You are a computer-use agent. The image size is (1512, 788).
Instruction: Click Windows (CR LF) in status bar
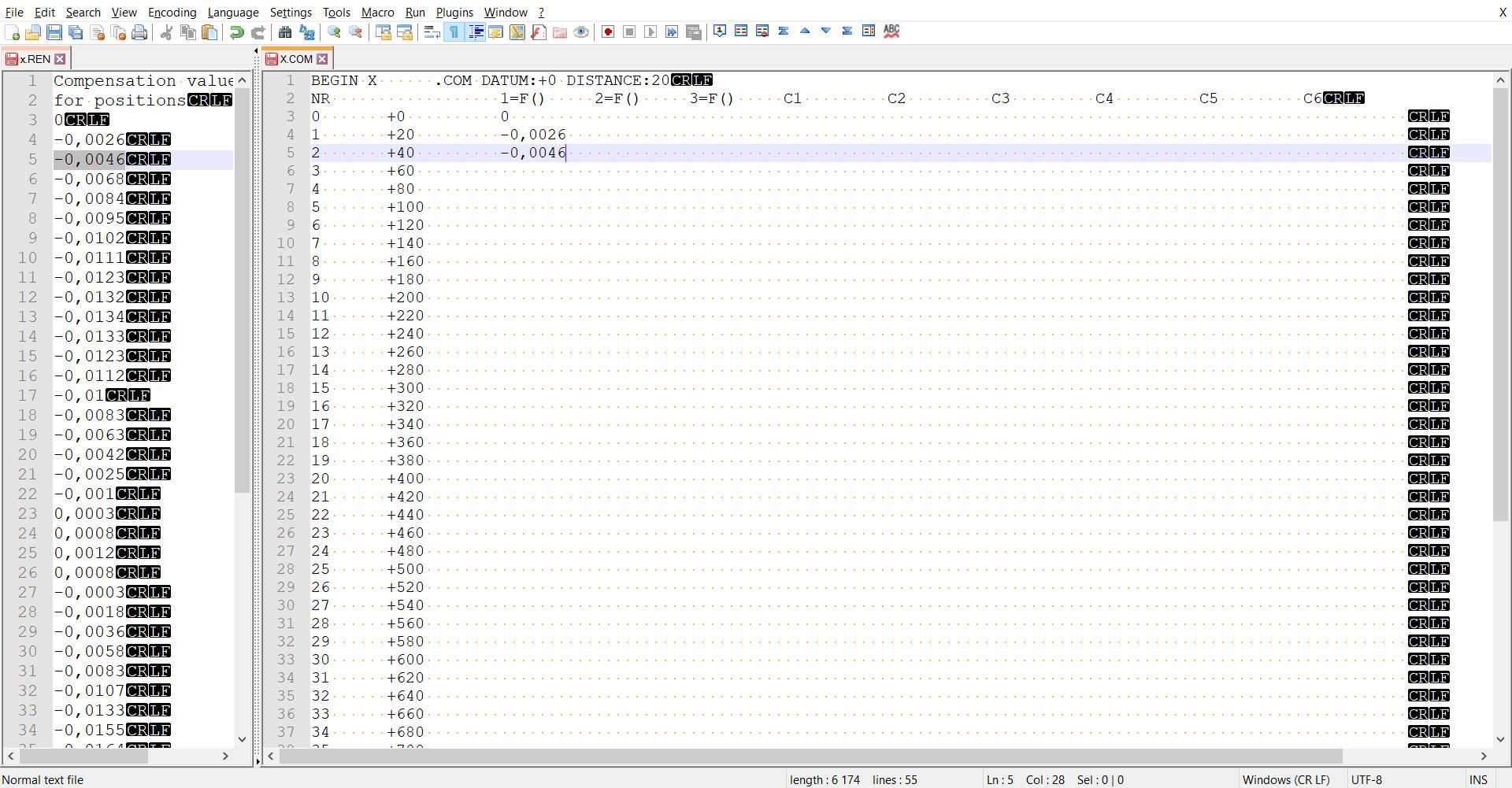coord(1286,779)
